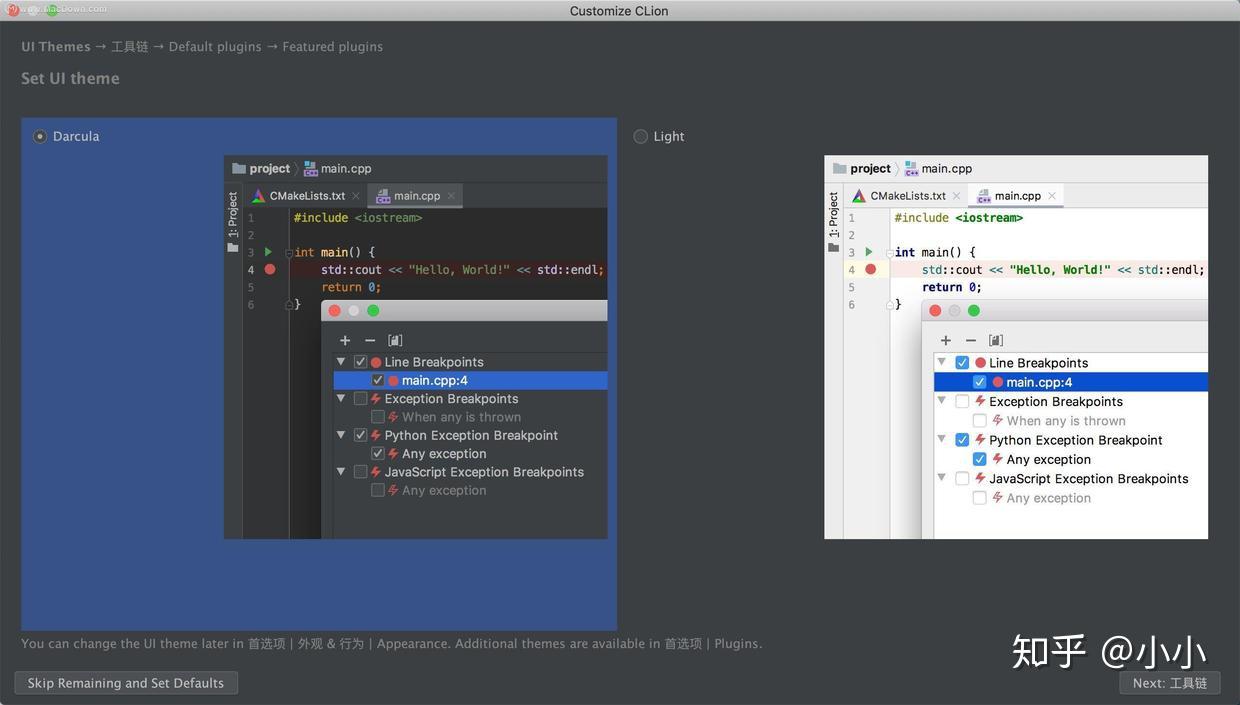
Task: Click the Featured plugins breadcrumb step
Action: tap(332, 47)
